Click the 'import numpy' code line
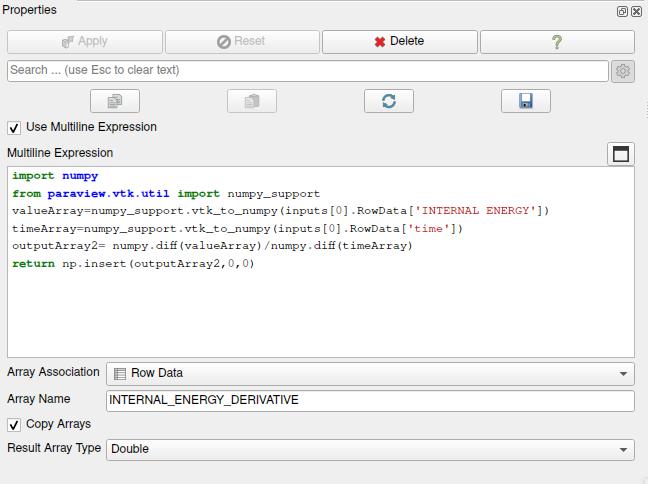 55,176
